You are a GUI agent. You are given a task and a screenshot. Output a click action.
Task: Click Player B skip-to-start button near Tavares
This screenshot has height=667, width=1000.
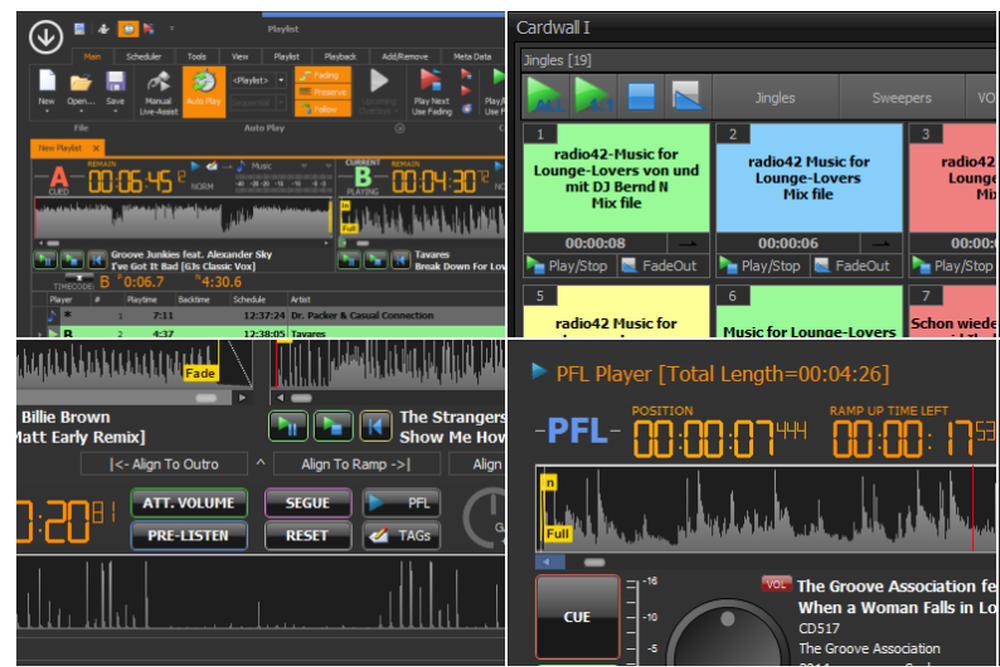(401, 260)
